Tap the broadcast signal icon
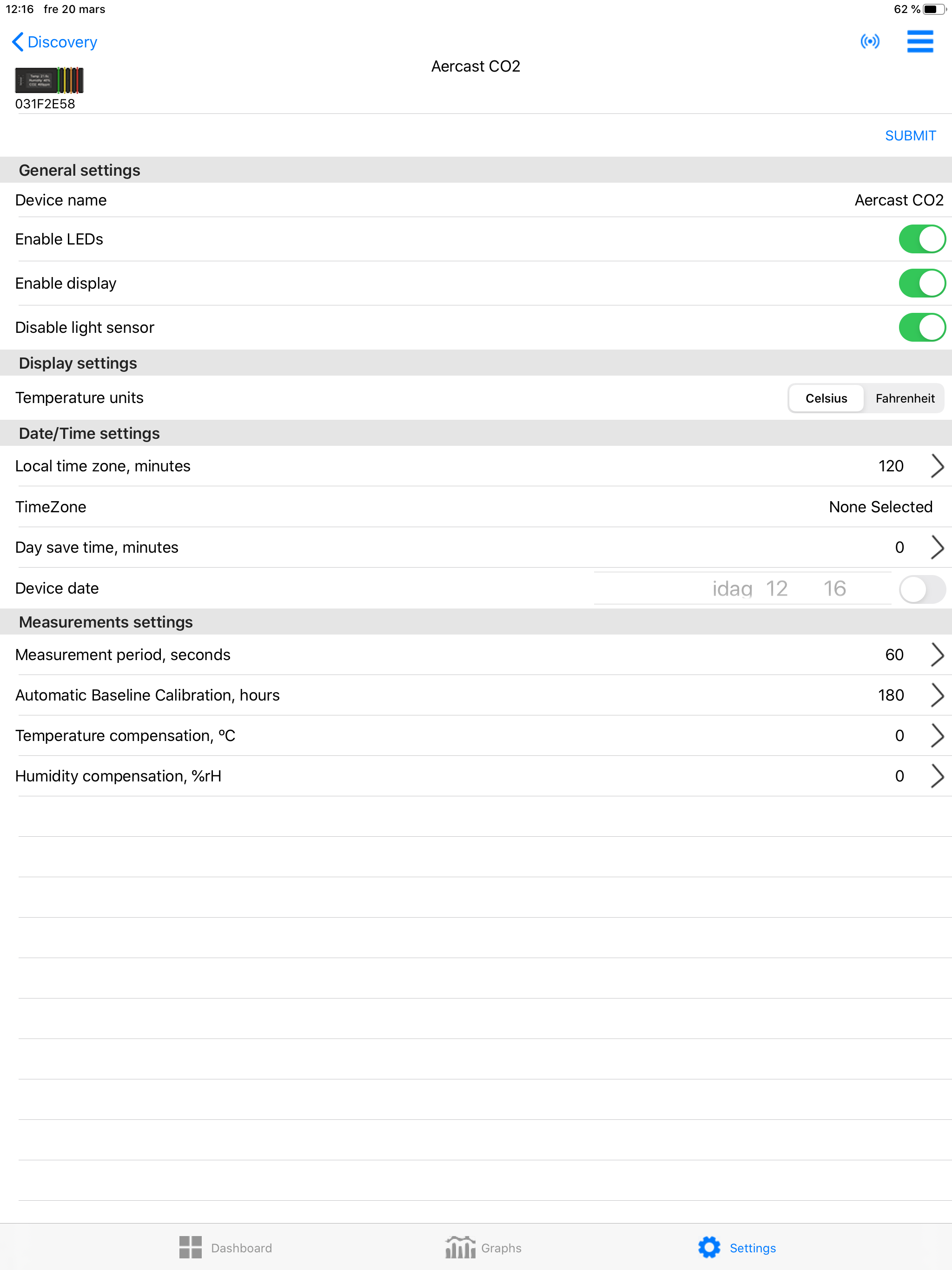The image size is (952, 1270). tap(869, 41)
